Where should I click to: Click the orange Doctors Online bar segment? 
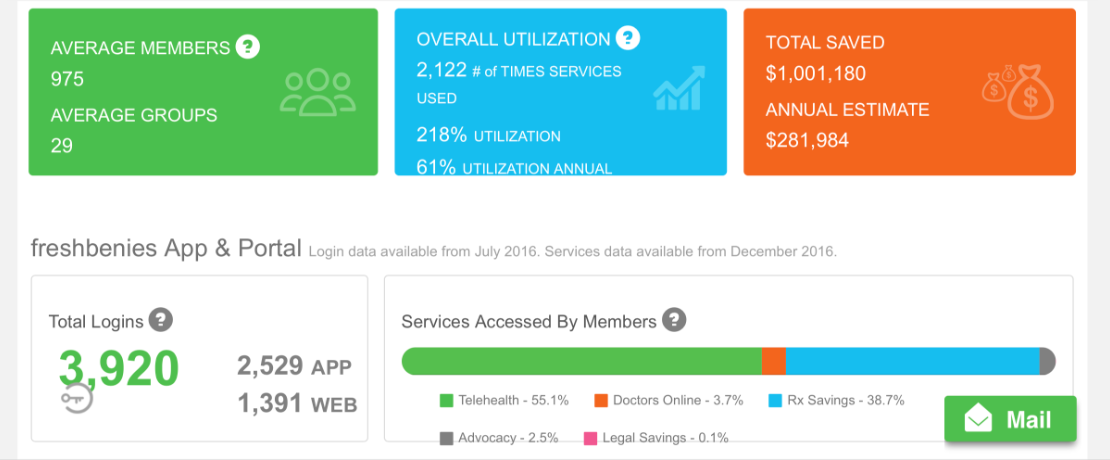coord(773,361)
